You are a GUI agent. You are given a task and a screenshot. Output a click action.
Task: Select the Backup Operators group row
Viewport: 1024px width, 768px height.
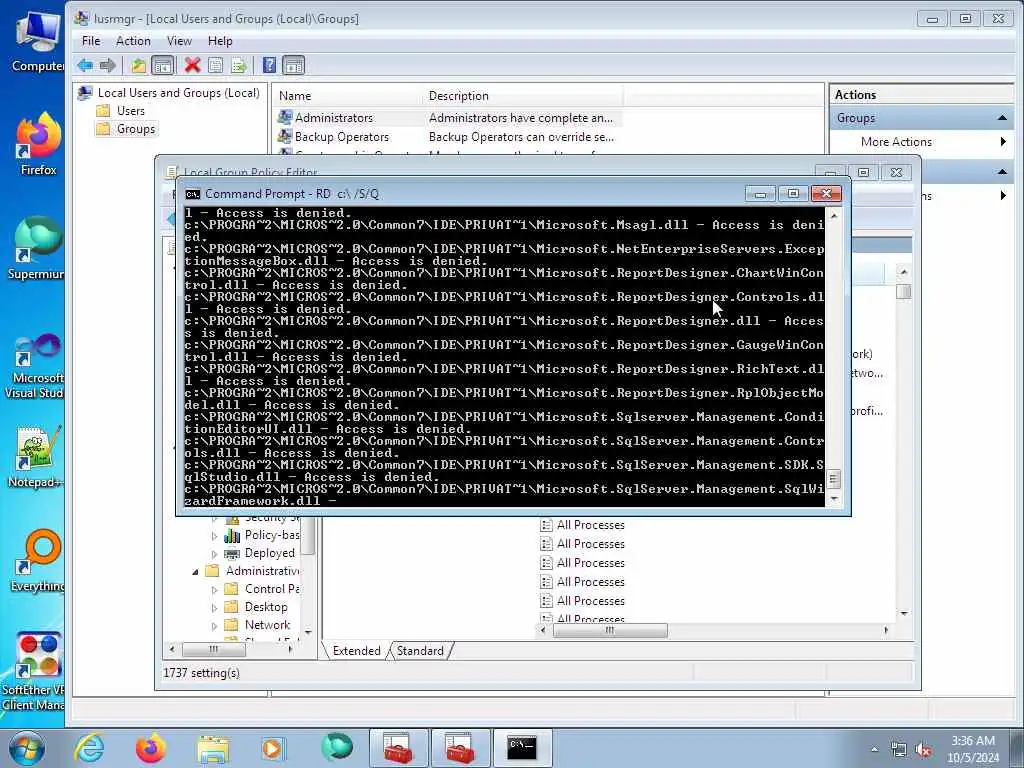[446, 136]
